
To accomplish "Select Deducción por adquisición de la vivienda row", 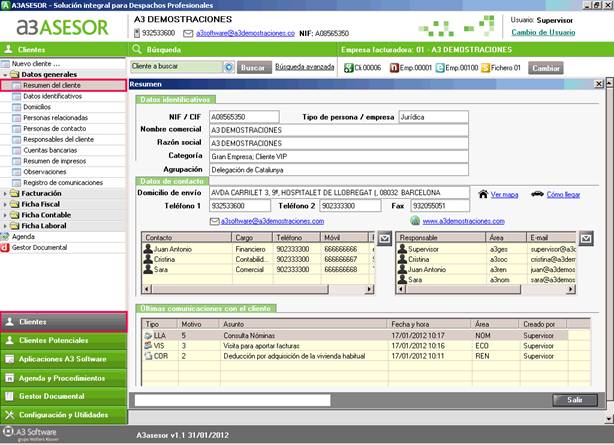I will click(x=355, y=356).
